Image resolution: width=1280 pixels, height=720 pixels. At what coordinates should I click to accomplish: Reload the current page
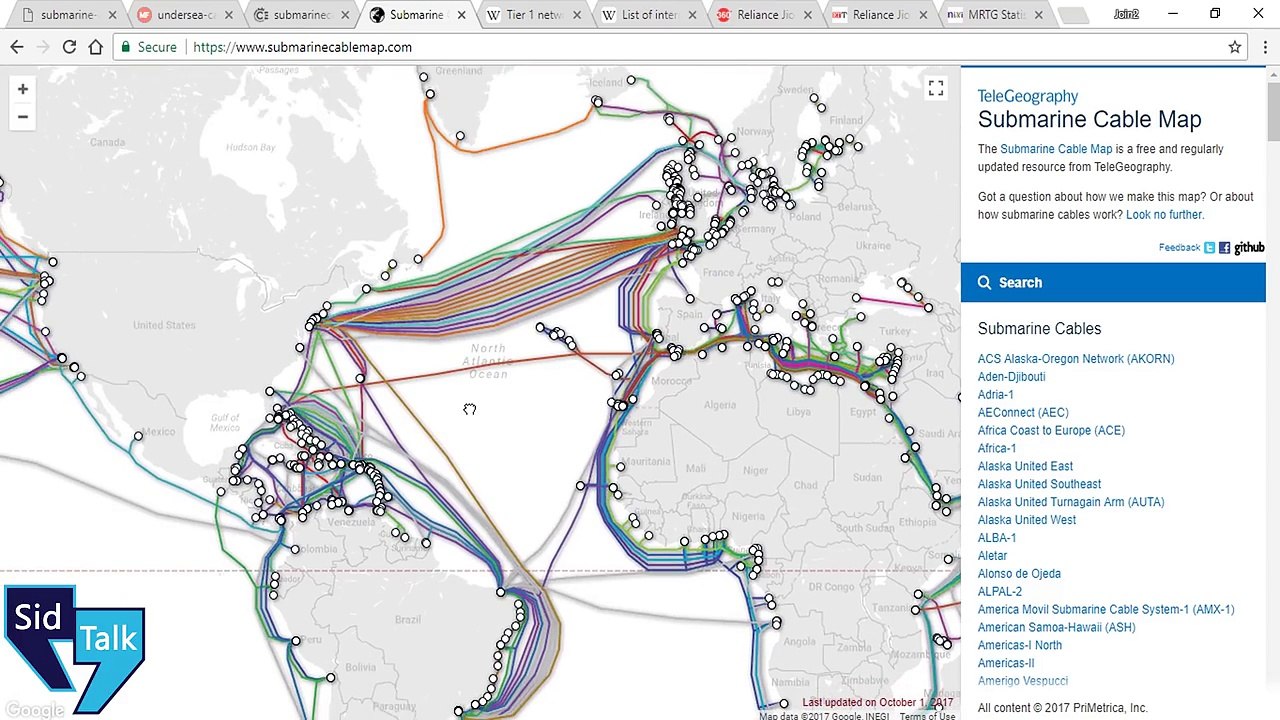pos(69,47)
